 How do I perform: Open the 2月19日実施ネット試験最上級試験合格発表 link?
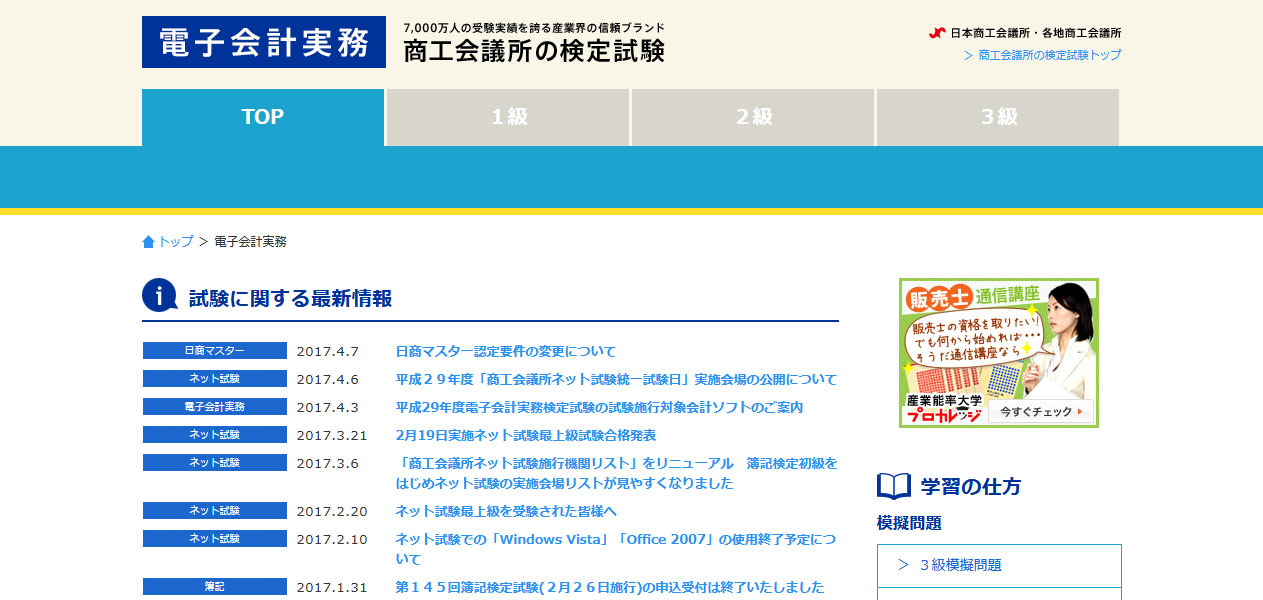click(526, 436)
